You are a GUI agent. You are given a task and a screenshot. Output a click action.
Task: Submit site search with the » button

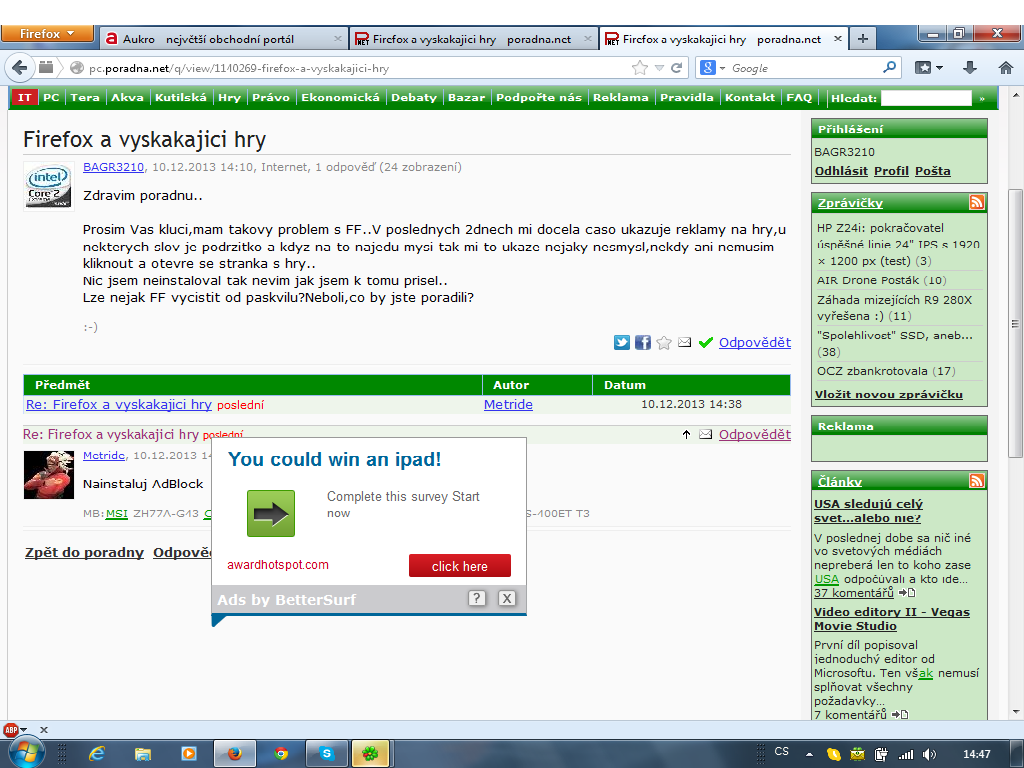pos(982,99)
